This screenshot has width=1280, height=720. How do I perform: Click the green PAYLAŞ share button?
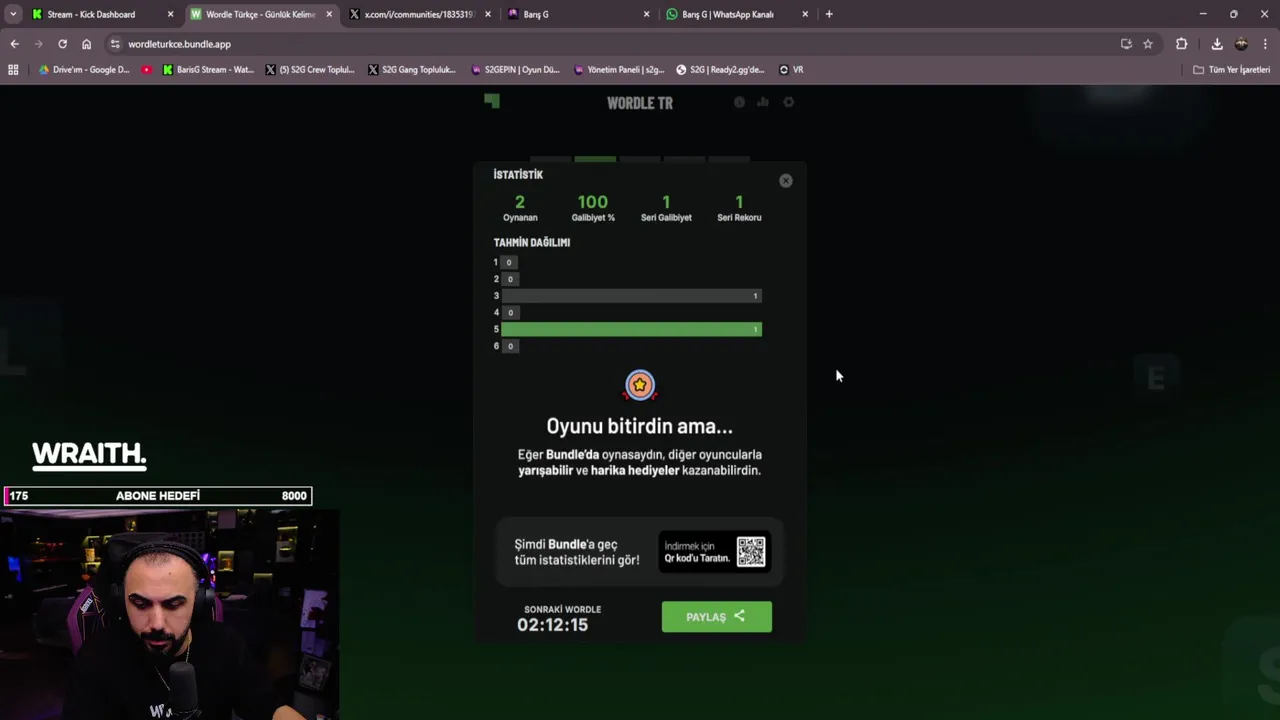(x=716, y=617)
